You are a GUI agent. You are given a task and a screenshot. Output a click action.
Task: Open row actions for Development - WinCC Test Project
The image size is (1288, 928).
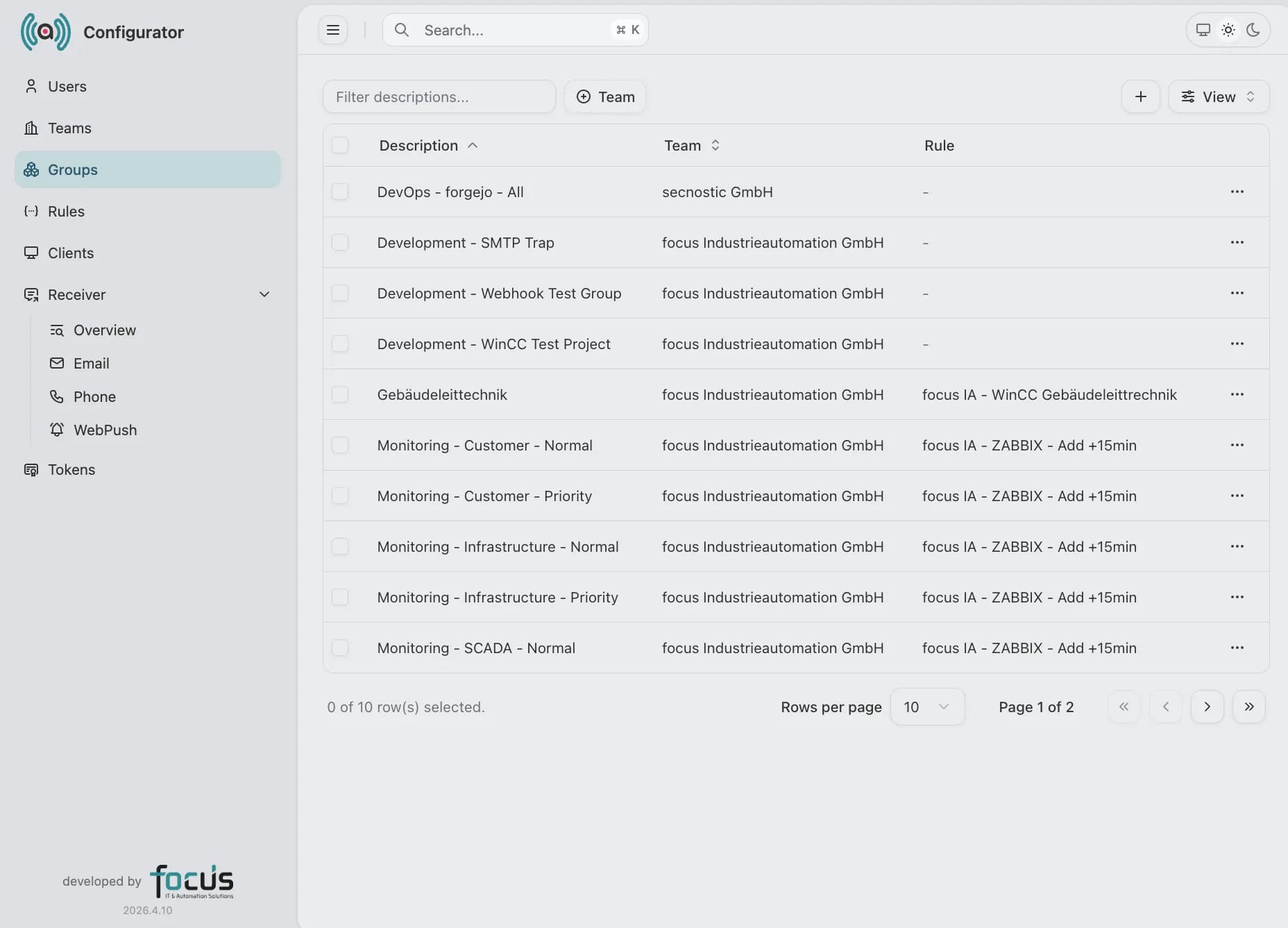point(1237,344)
